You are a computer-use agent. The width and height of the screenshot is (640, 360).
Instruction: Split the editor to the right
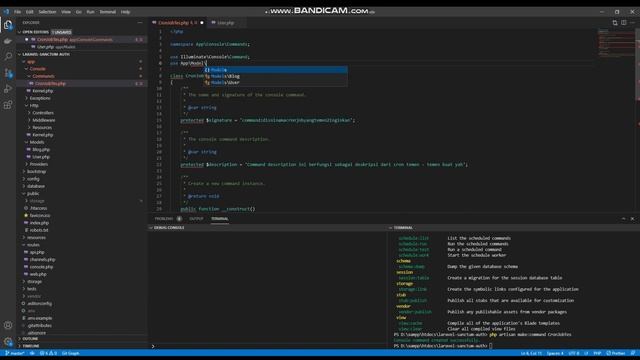pyautogui.click(x=624, y=23)
